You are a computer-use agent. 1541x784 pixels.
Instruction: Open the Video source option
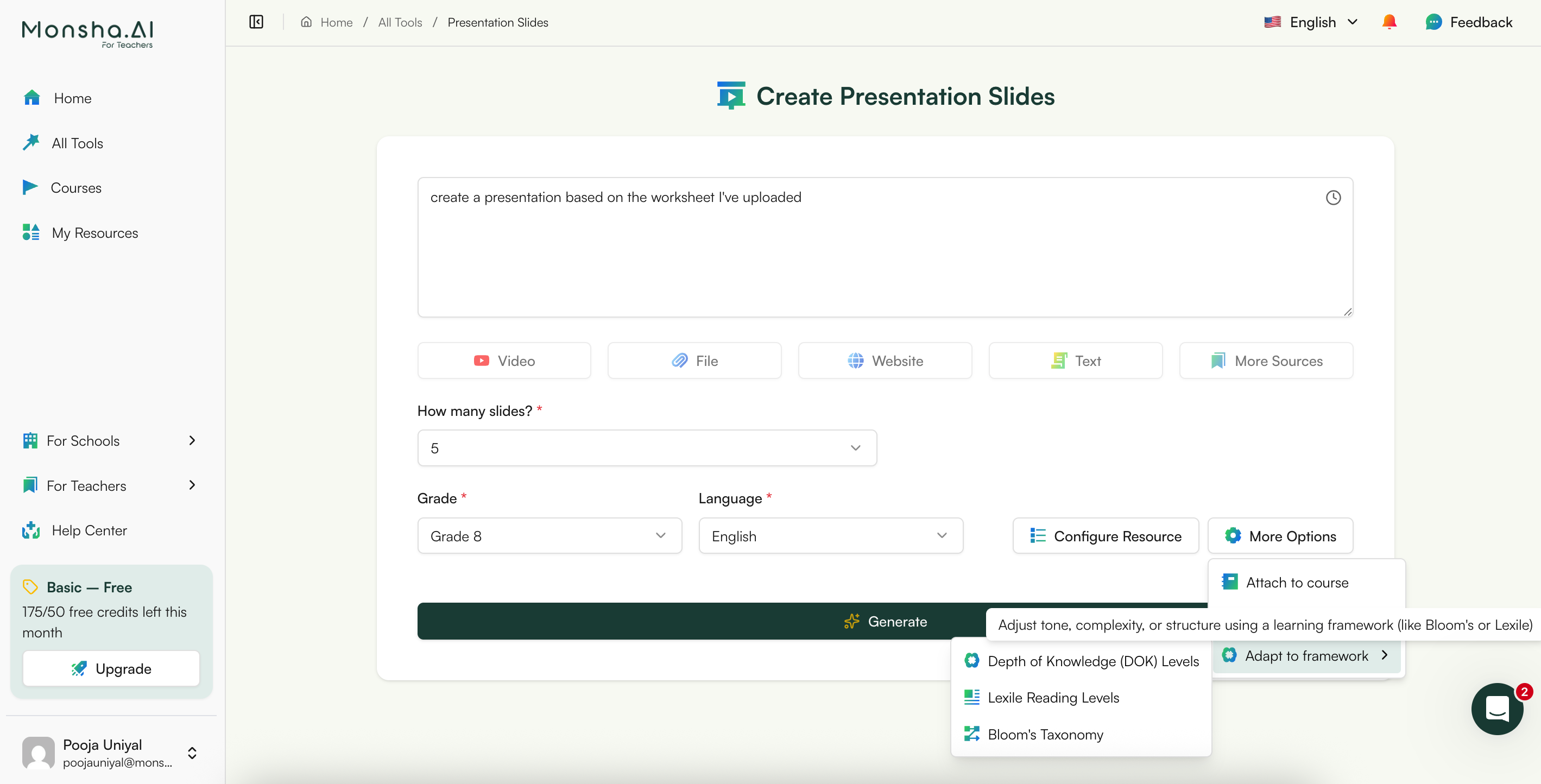504,360
